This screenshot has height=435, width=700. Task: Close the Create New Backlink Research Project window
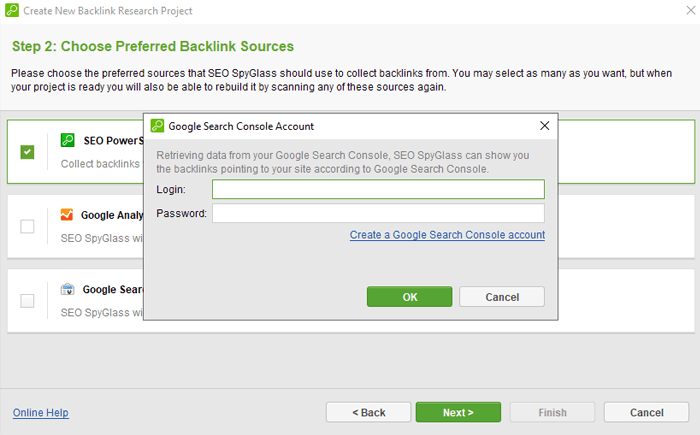pyautogui.click(x=691, y=10)
